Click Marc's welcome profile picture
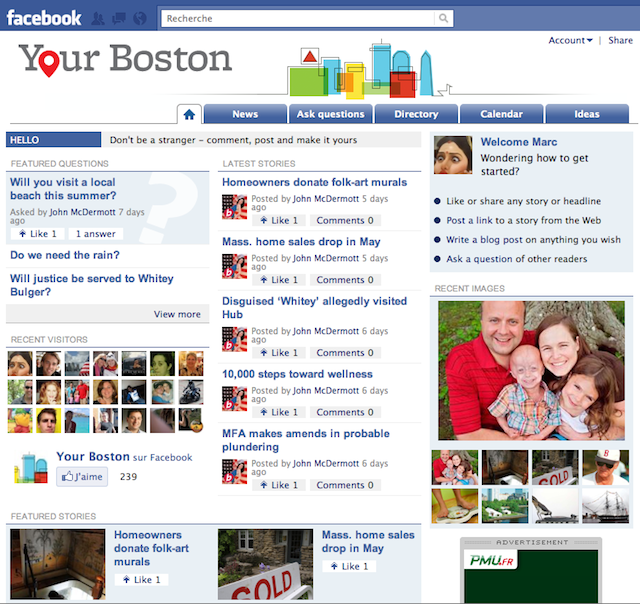 point(453,155)
